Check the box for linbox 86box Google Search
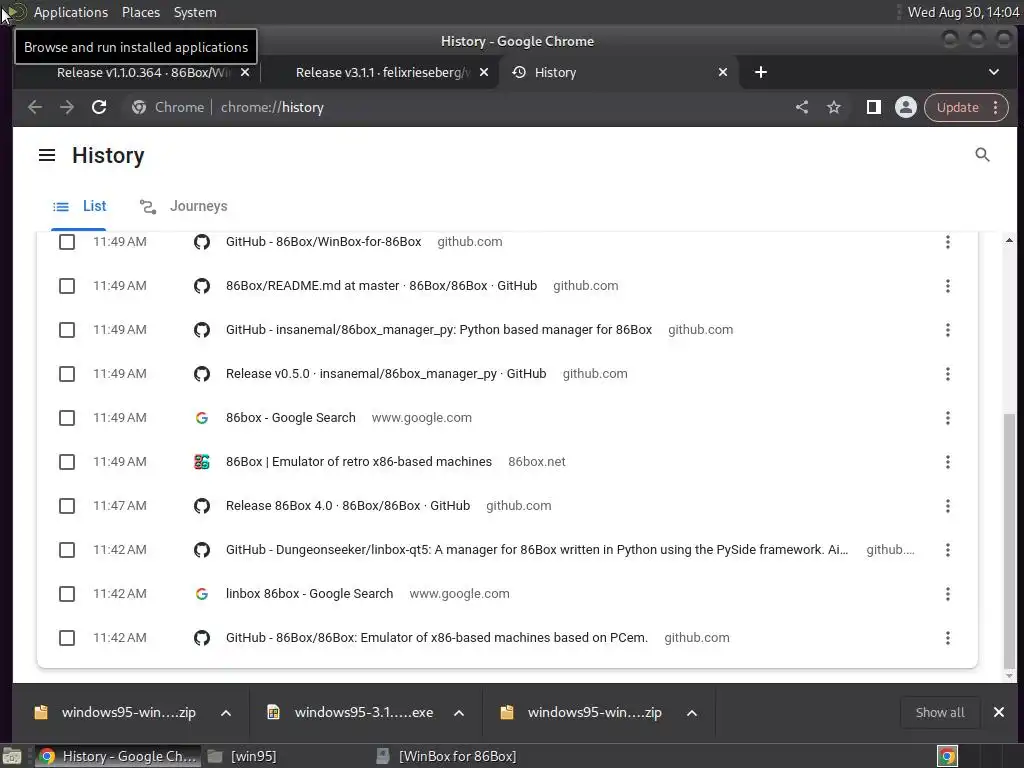Image resolution: width=1024 pixels, height=768 pixels. click(67, 594)
